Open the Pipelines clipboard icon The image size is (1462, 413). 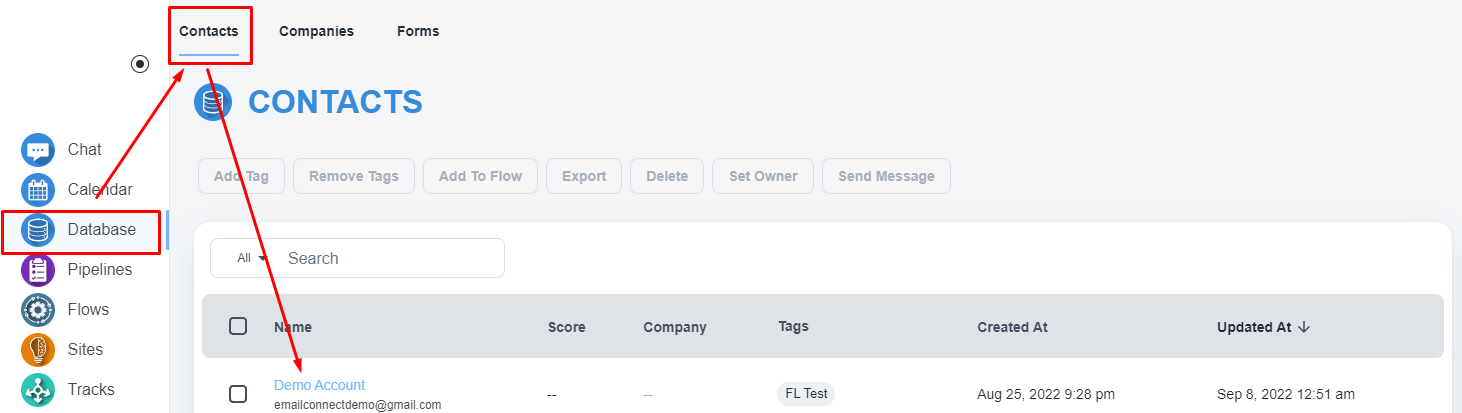pos(38,270)
